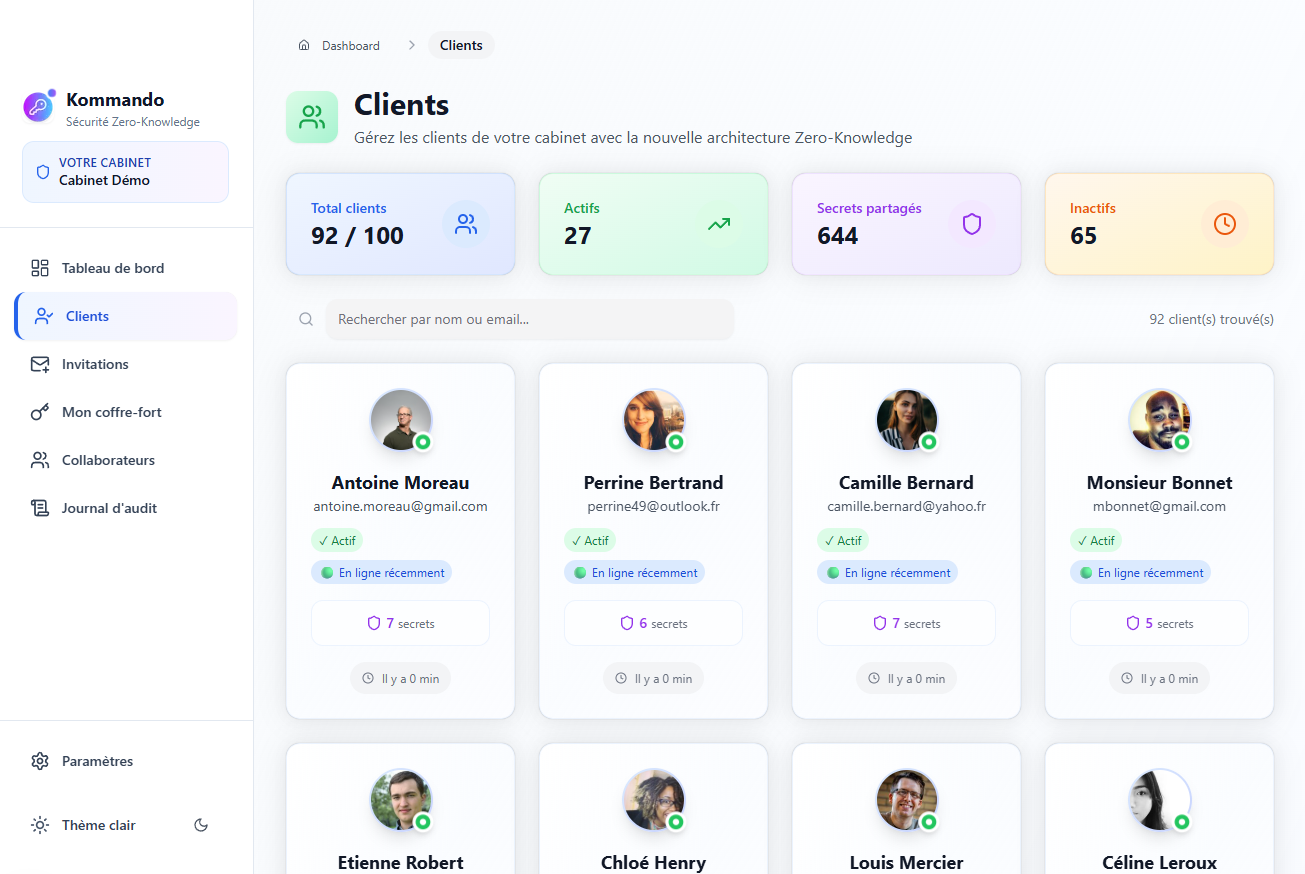Click the Kommando key logo icon
Screen dimensions: 1305x874
(38, 107)
